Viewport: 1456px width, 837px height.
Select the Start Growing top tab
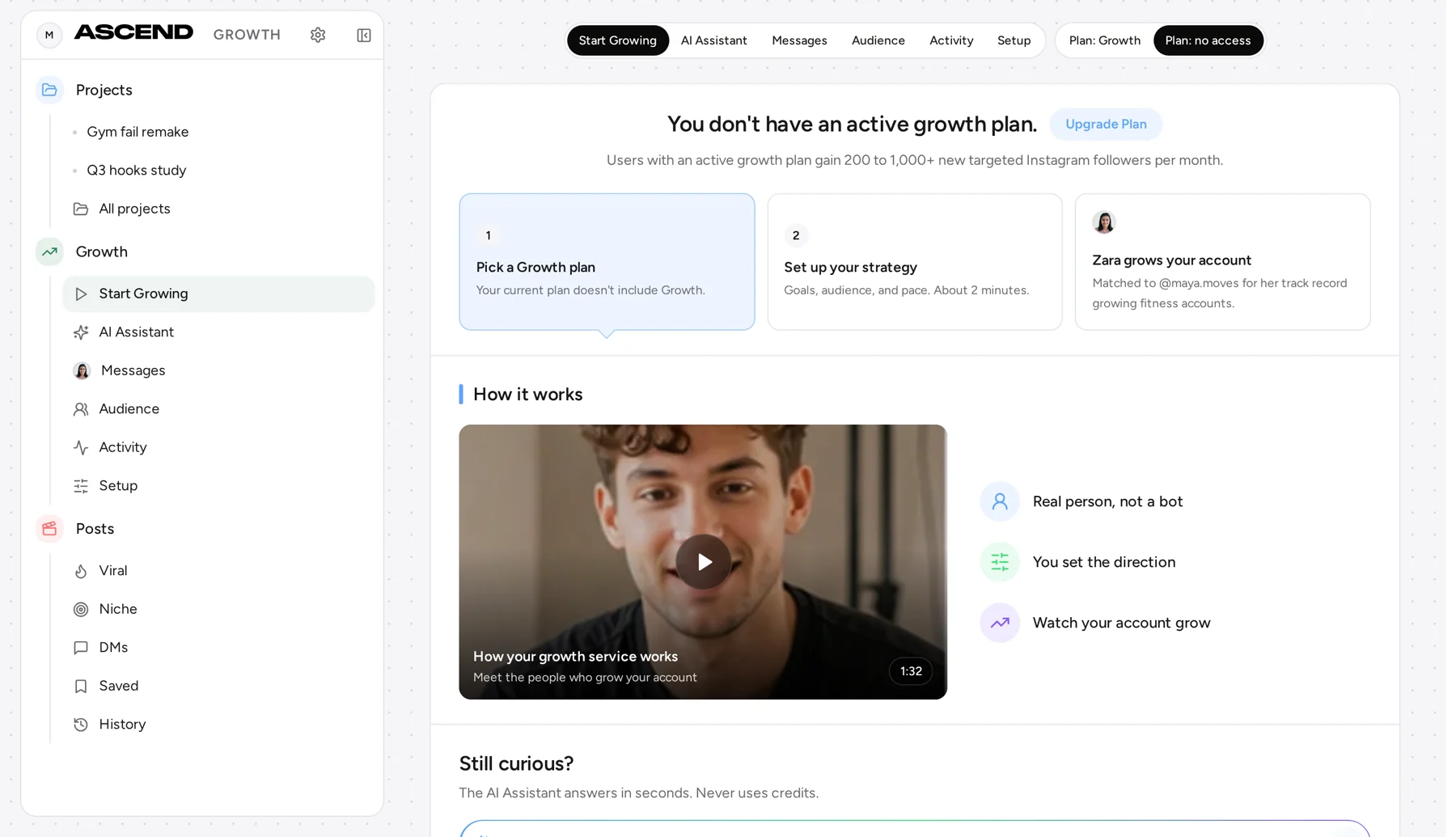[x=618, y=40]
